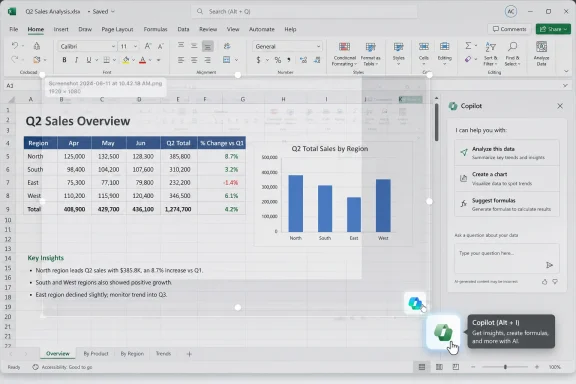The width and height of the screenshot is (576, 384).
Task: Click the Undo arrow icon
Action: click(x=15, y=46)
